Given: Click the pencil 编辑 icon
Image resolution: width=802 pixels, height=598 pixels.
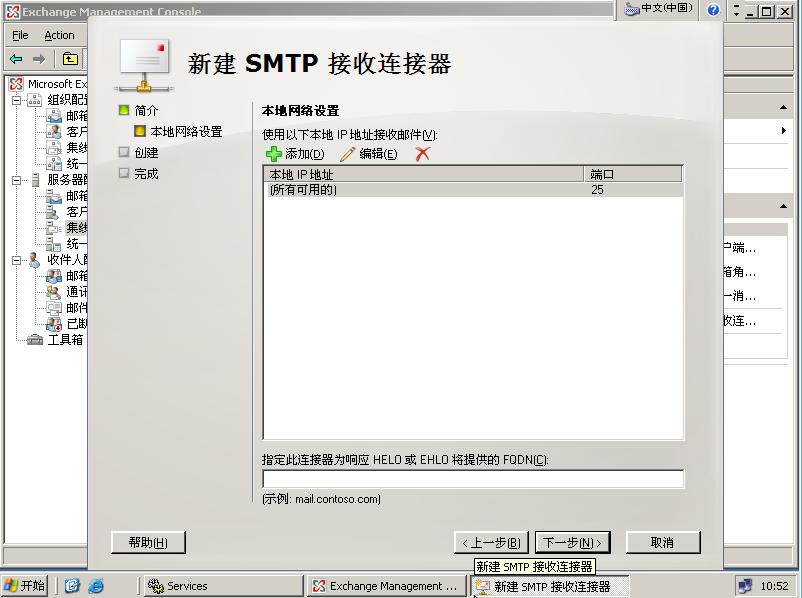Looking at the screenshot, I should click(348, 154).
